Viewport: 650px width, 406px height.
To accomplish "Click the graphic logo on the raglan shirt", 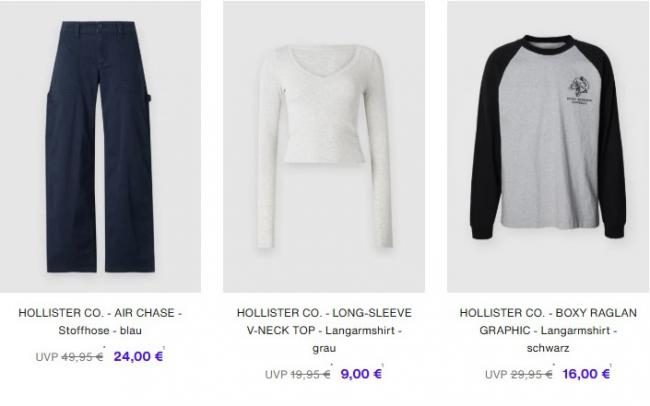I will (580, 90).
